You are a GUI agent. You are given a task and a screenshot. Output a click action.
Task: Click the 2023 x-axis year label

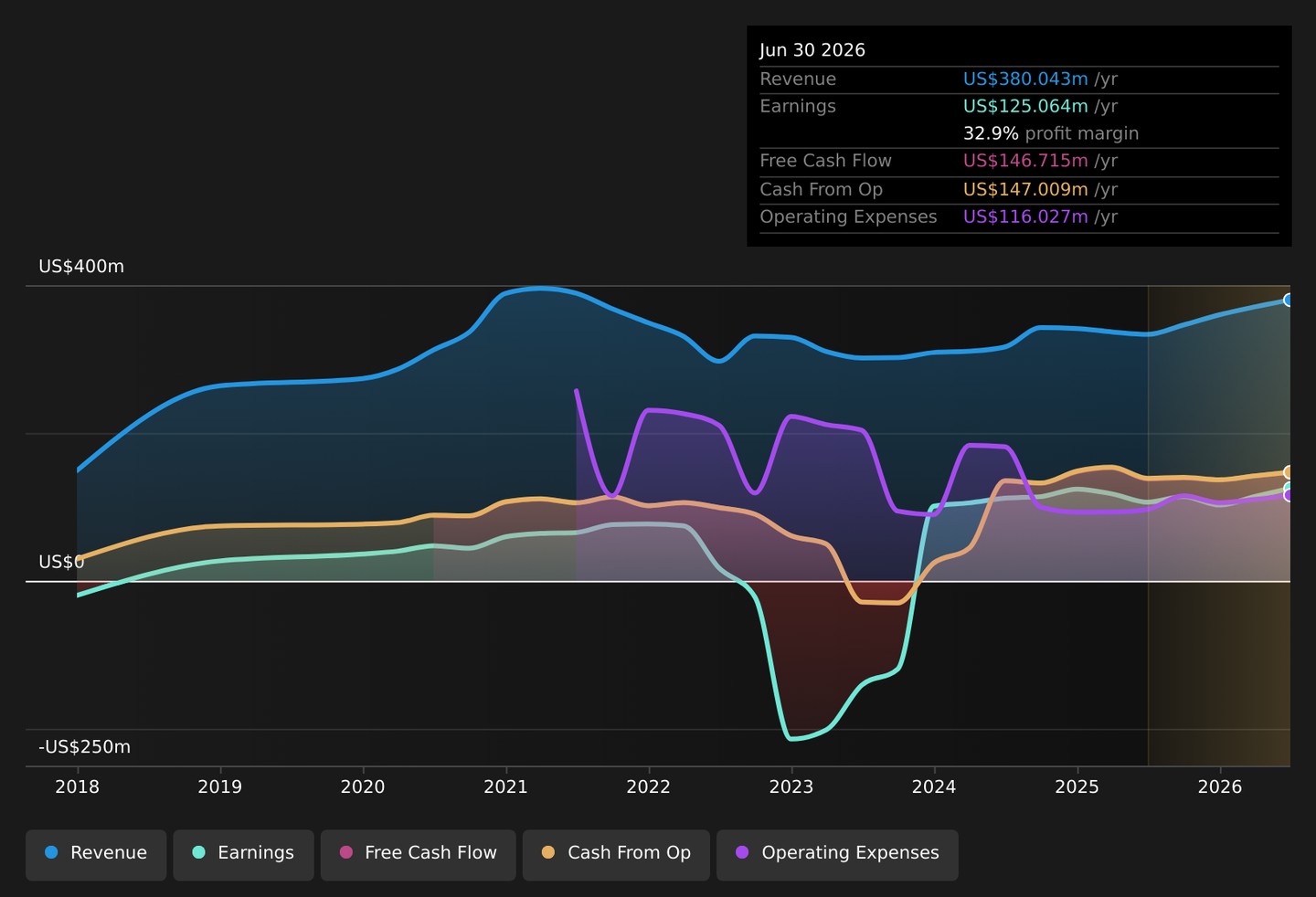(x=791, y=786)
